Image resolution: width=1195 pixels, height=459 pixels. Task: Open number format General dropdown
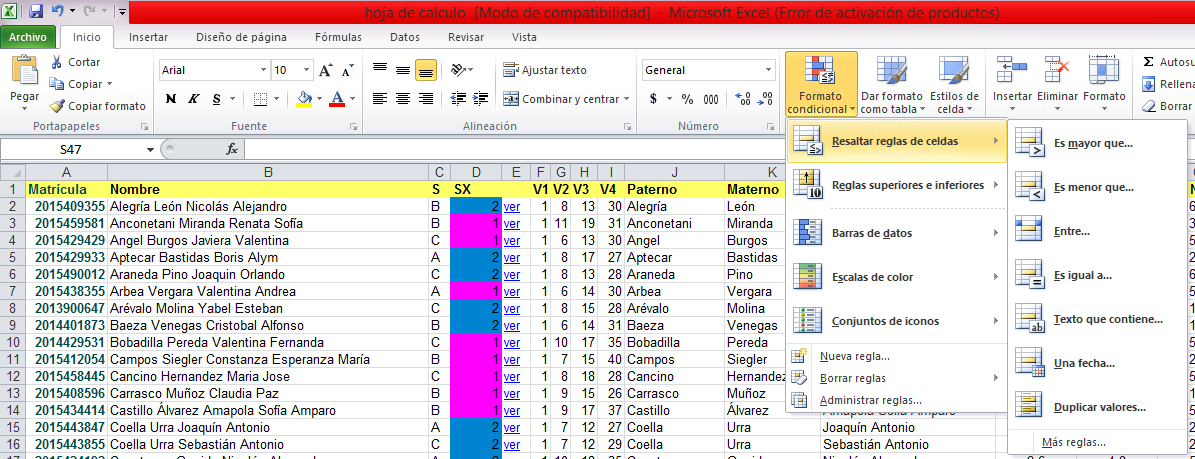click(769, 70)
